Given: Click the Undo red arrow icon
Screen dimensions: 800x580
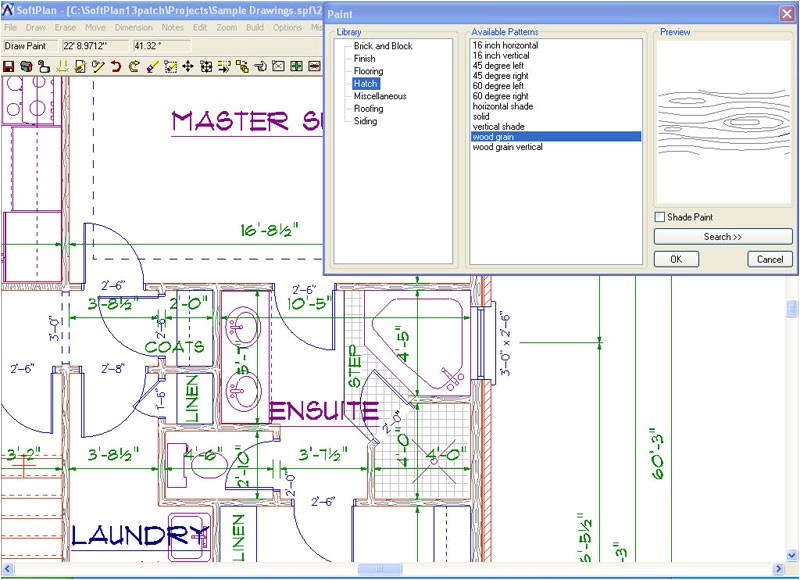Looking at the screenshot, I should [116, 66].
